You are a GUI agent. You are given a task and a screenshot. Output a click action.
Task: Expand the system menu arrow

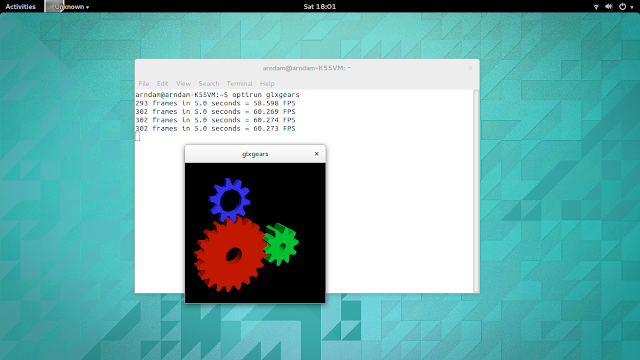pos(632,7)
